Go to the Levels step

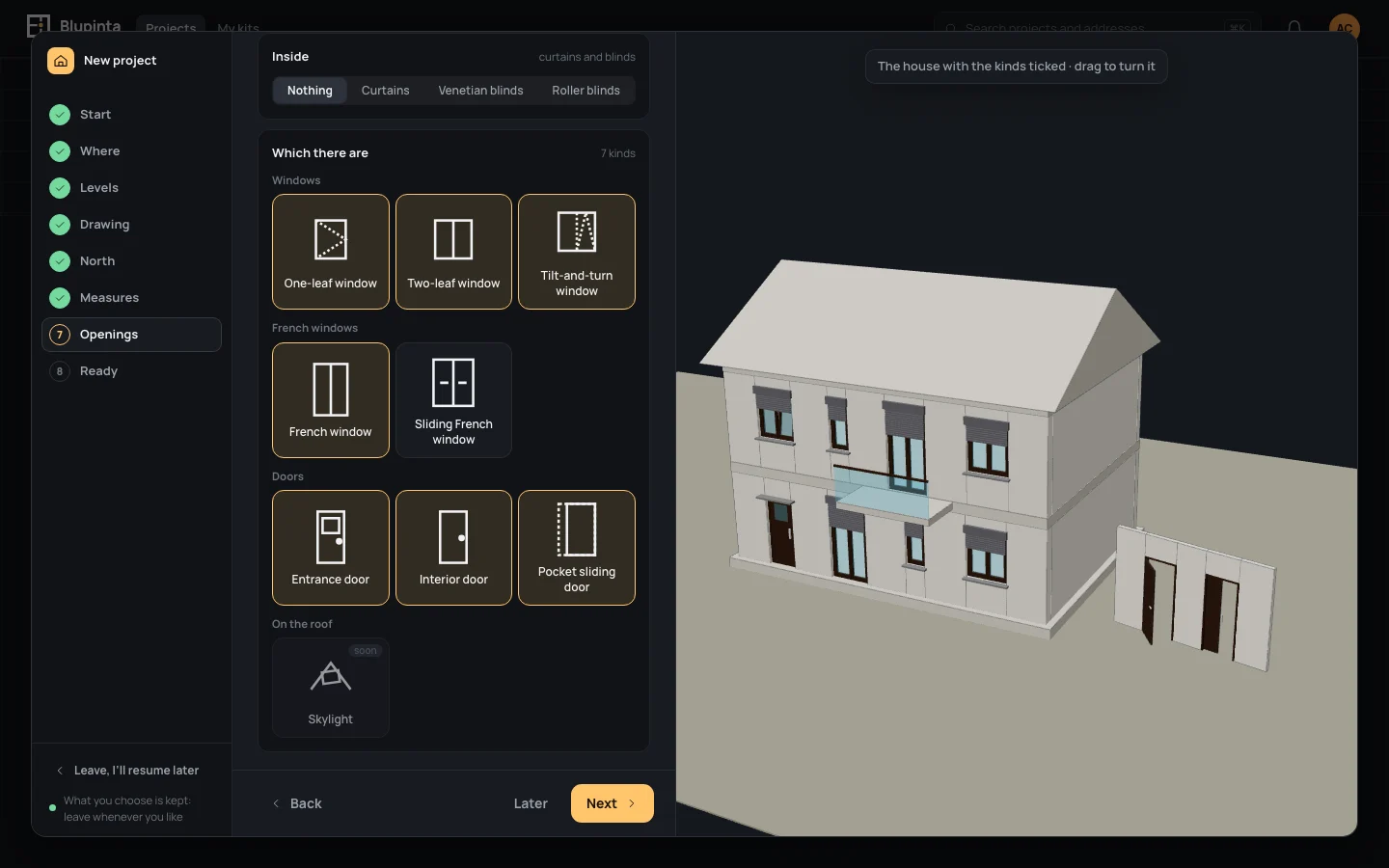131,188
